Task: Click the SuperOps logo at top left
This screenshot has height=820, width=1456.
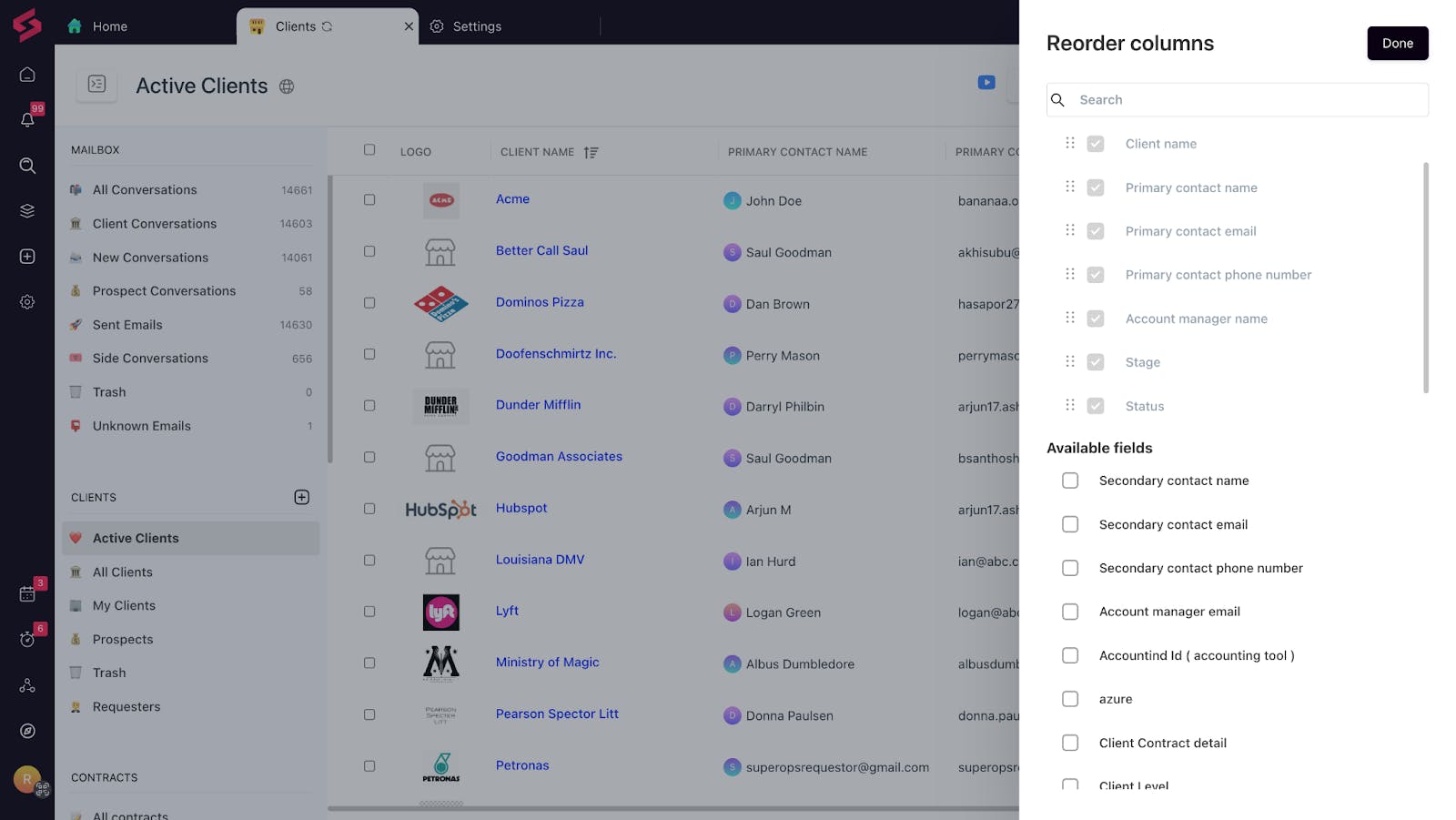Action: (27, 25)
